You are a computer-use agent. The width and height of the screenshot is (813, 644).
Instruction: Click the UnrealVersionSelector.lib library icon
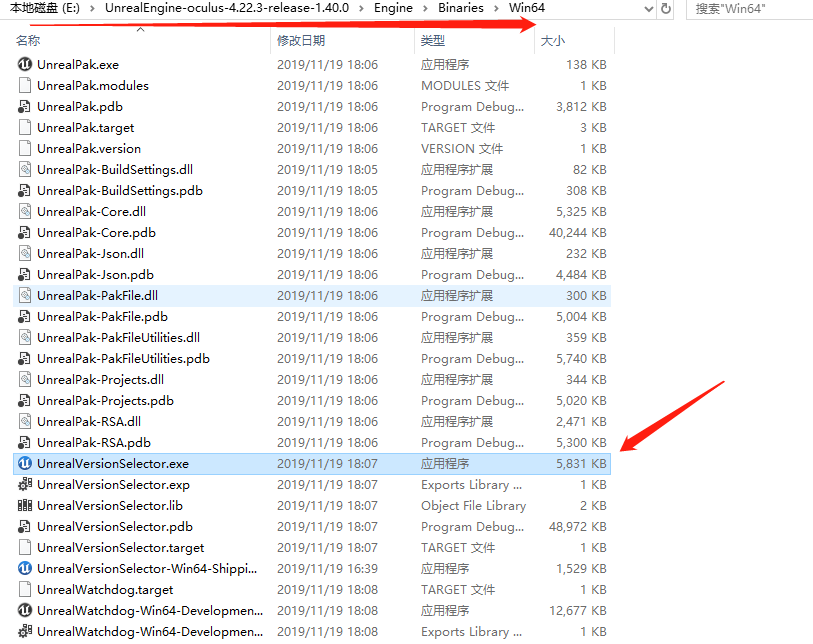25,506
